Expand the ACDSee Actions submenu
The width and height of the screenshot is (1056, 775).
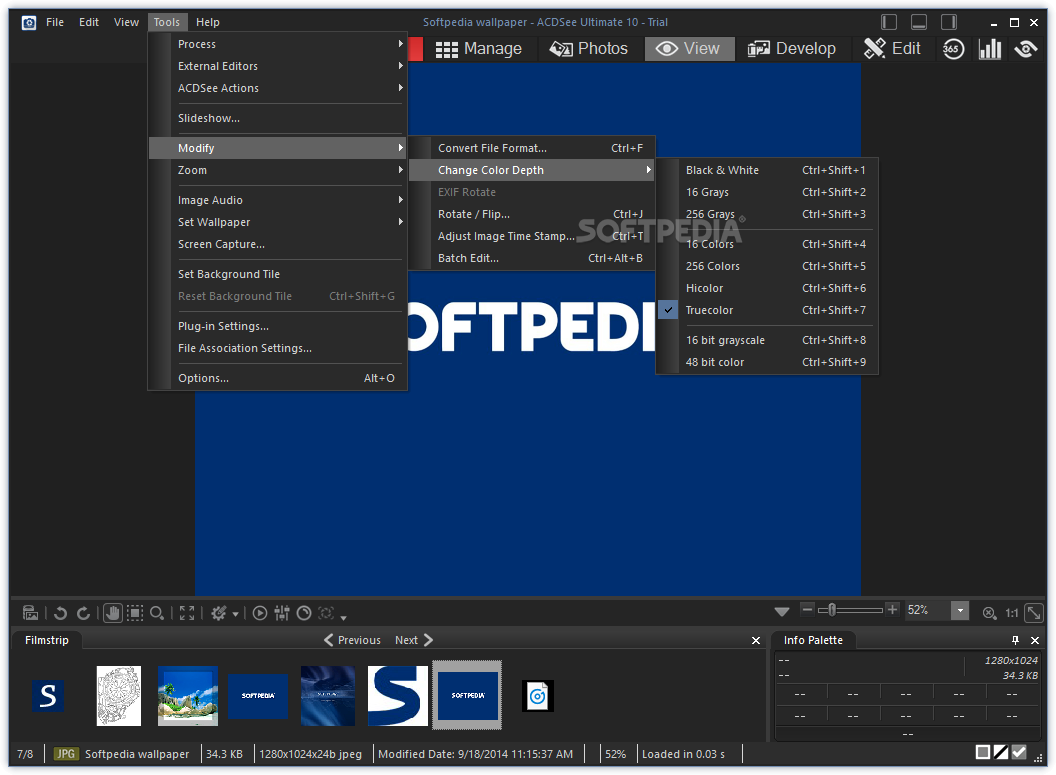(x=278, y=88)
